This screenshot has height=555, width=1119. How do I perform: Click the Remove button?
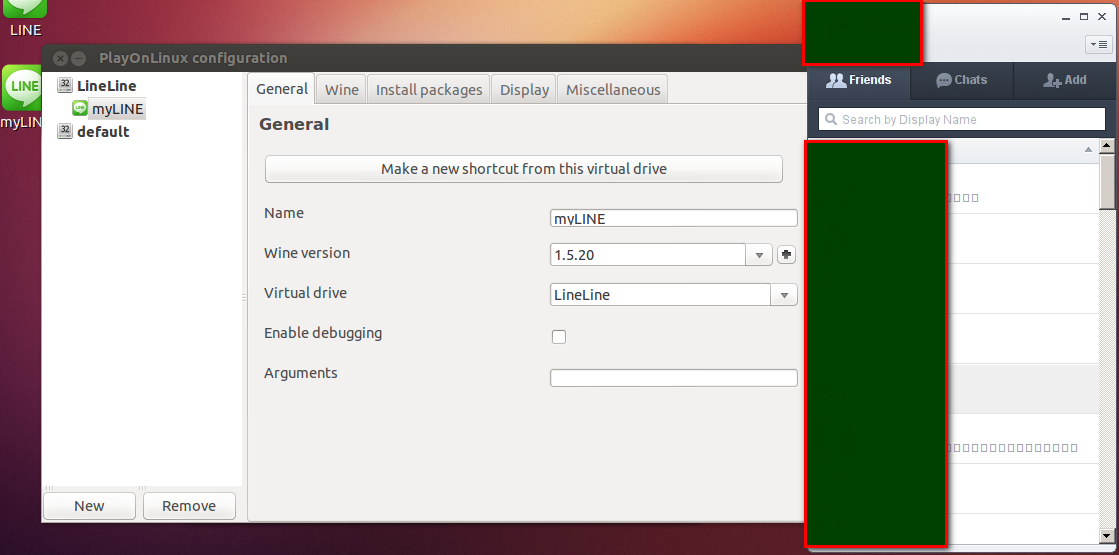[189, 506]
